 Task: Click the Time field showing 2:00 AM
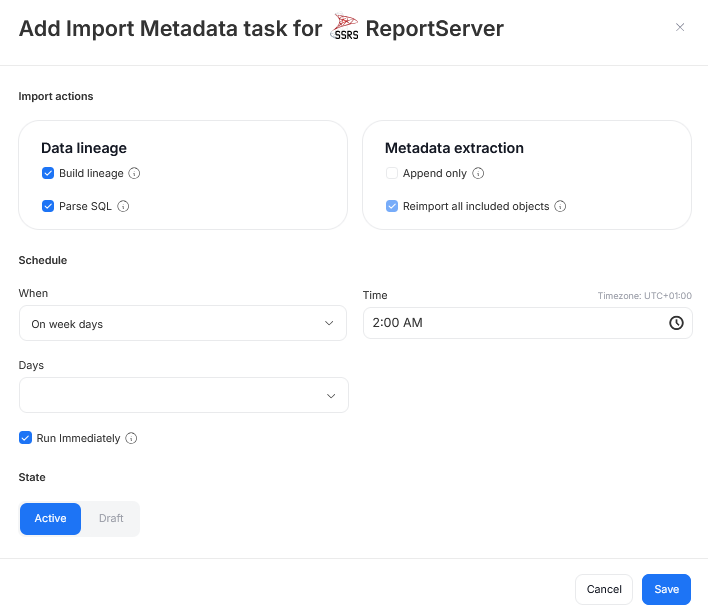[510, 323]
